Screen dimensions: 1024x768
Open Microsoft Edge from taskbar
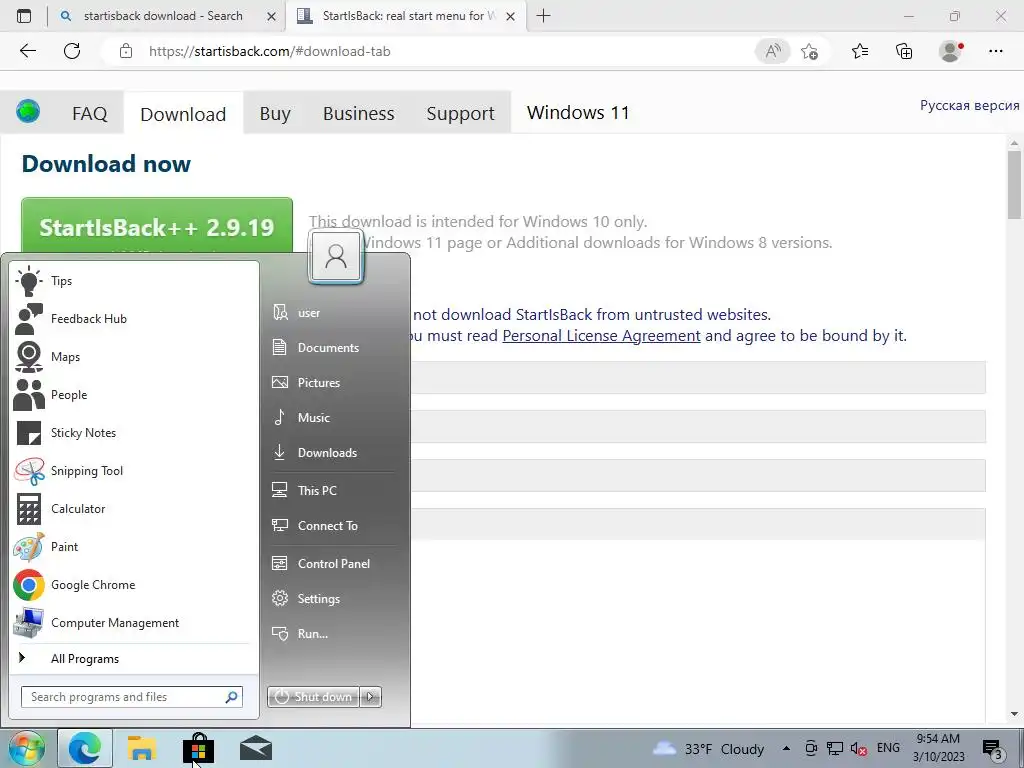click(85, 749)
